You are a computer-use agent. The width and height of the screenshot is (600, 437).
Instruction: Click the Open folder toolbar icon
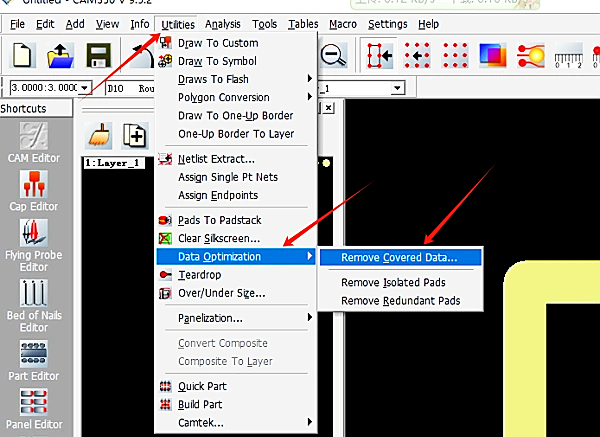(x=60, y=55)
